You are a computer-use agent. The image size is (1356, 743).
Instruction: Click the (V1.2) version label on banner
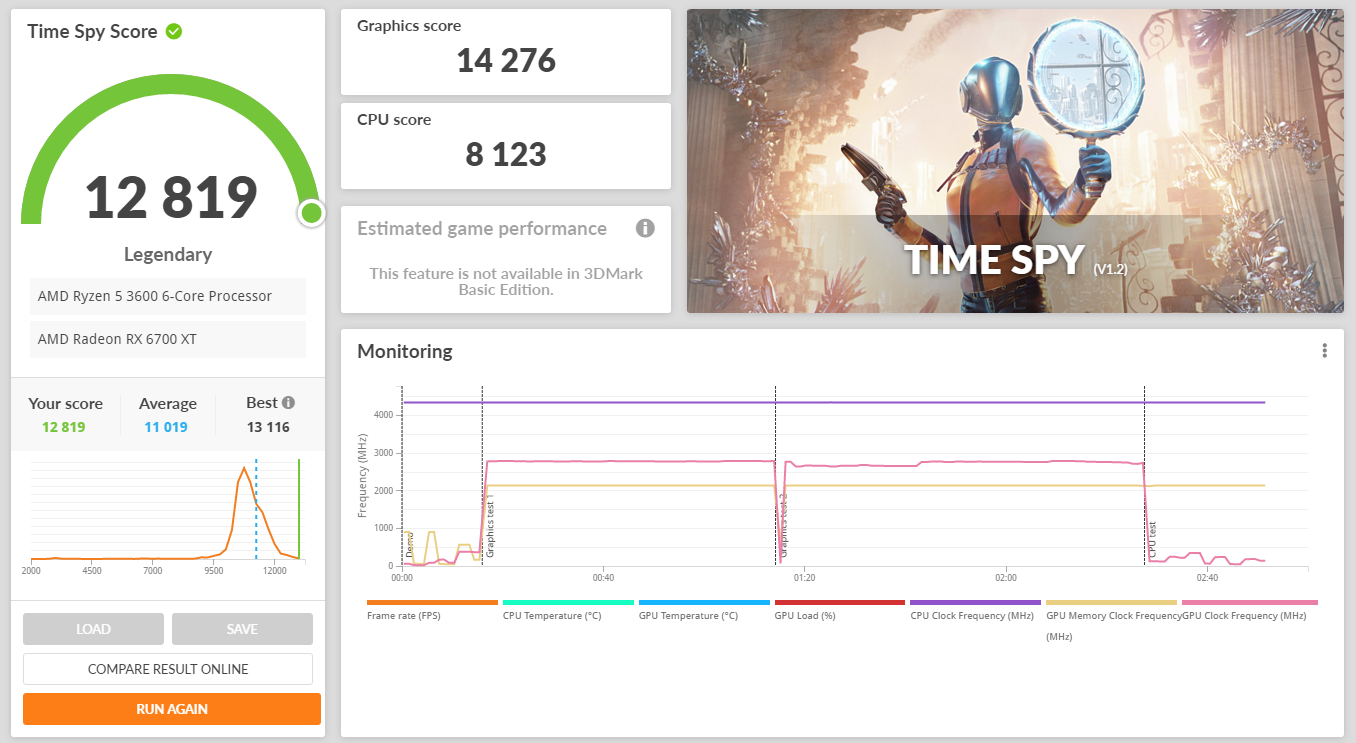(1110, 268)
